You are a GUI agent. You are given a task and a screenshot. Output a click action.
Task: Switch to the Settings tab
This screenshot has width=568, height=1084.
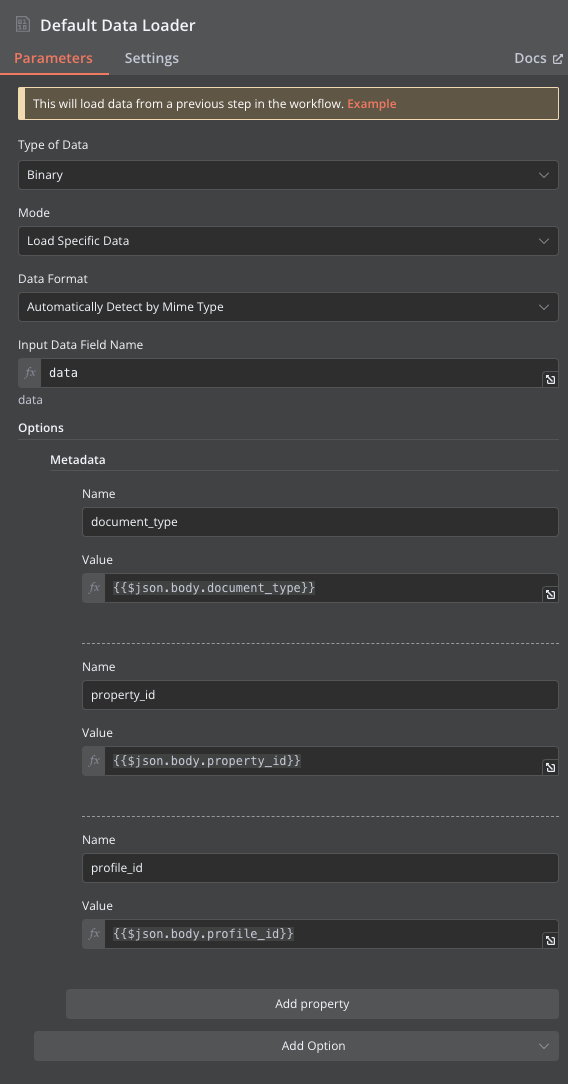(151, 58)
